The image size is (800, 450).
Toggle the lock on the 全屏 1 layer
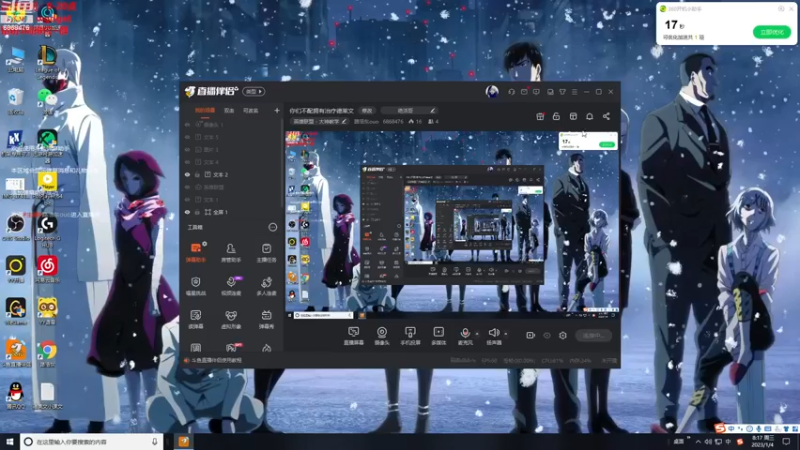(x=197, y=212)
